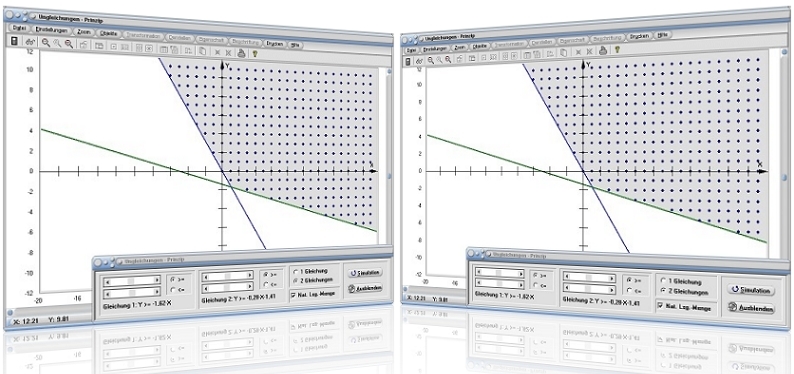Click the calculator icon in left window toolbar
794x374 pixels.
(14, 42)
